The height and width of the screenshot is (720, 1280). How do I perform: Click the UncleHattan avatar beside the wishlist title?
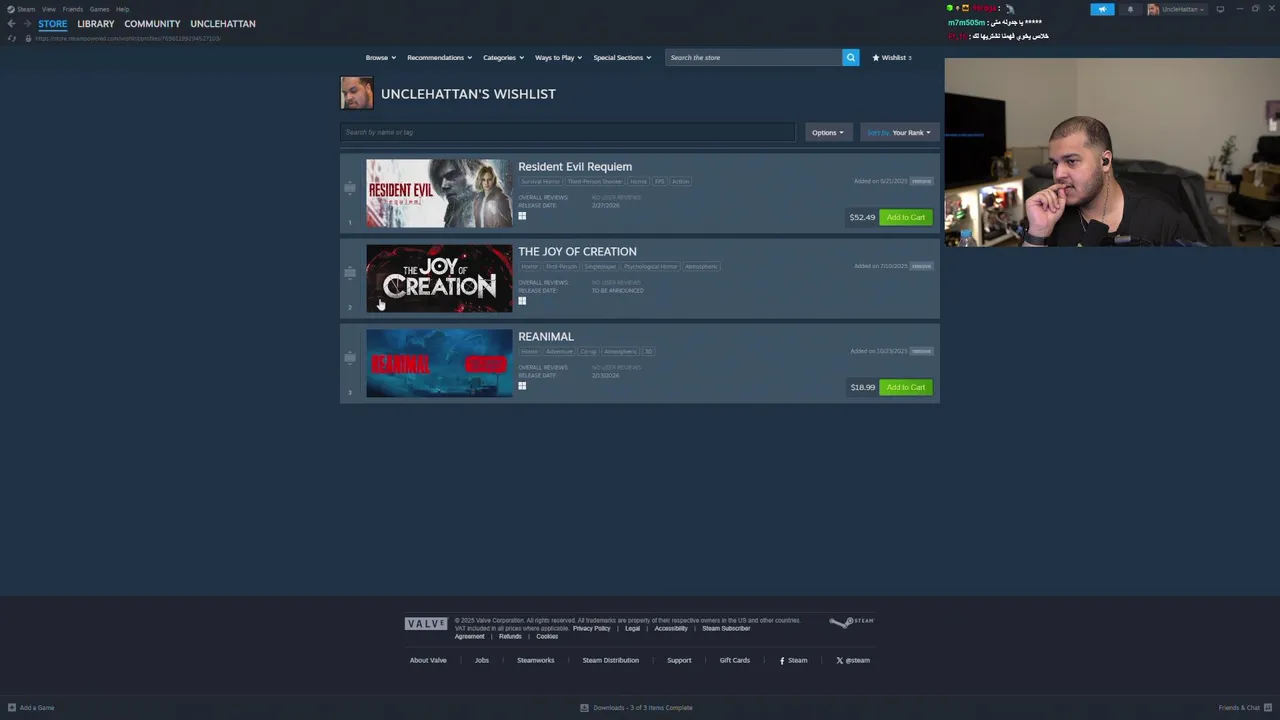click(357, 93)
